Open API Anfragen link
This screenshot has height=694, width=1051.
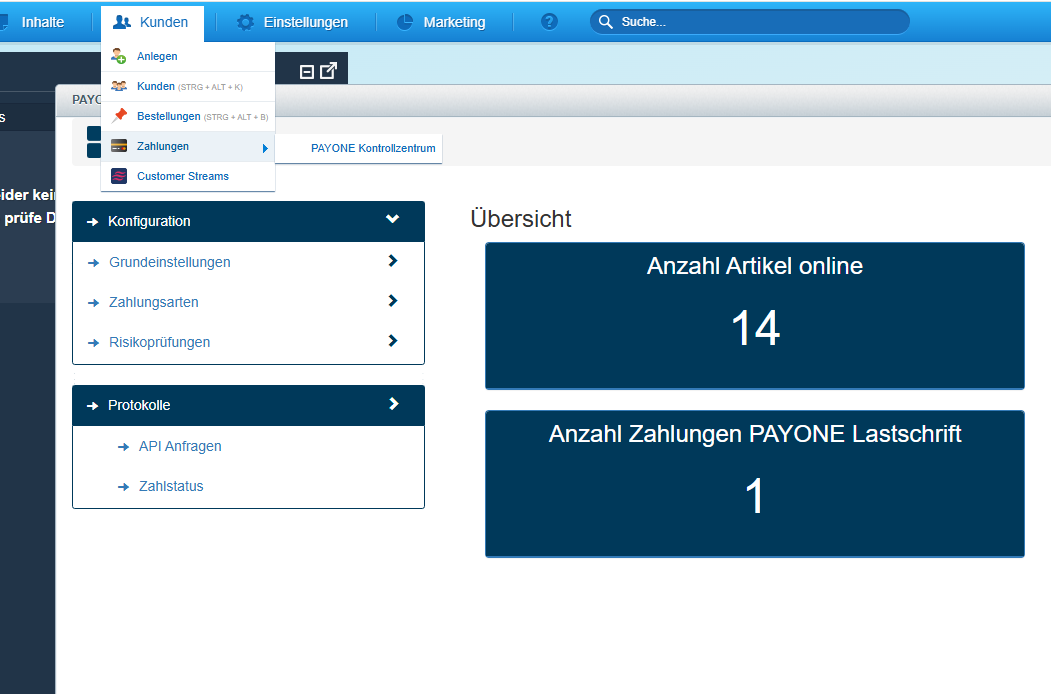180,446
